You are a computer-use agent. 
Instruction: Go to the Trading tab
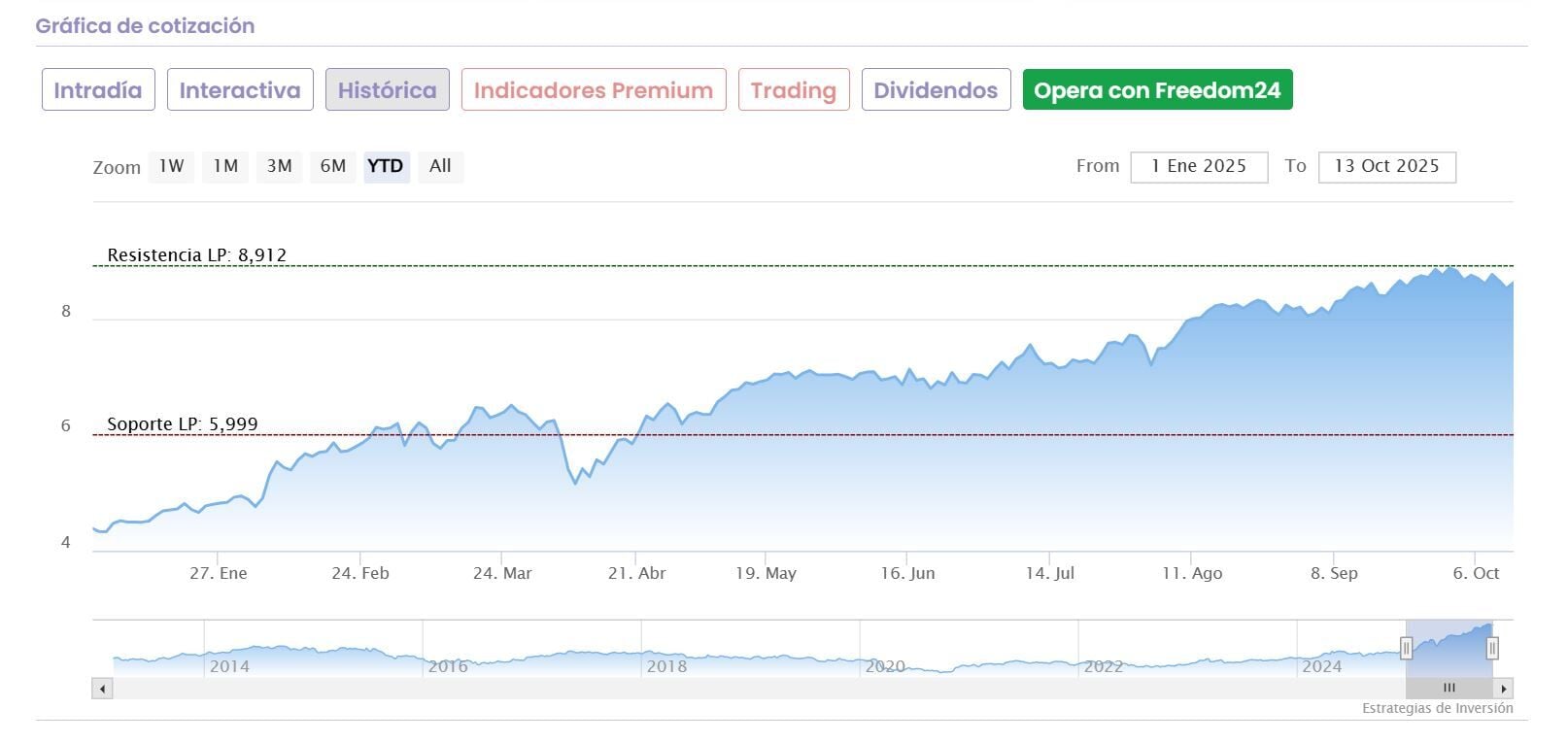coord(794,90)
